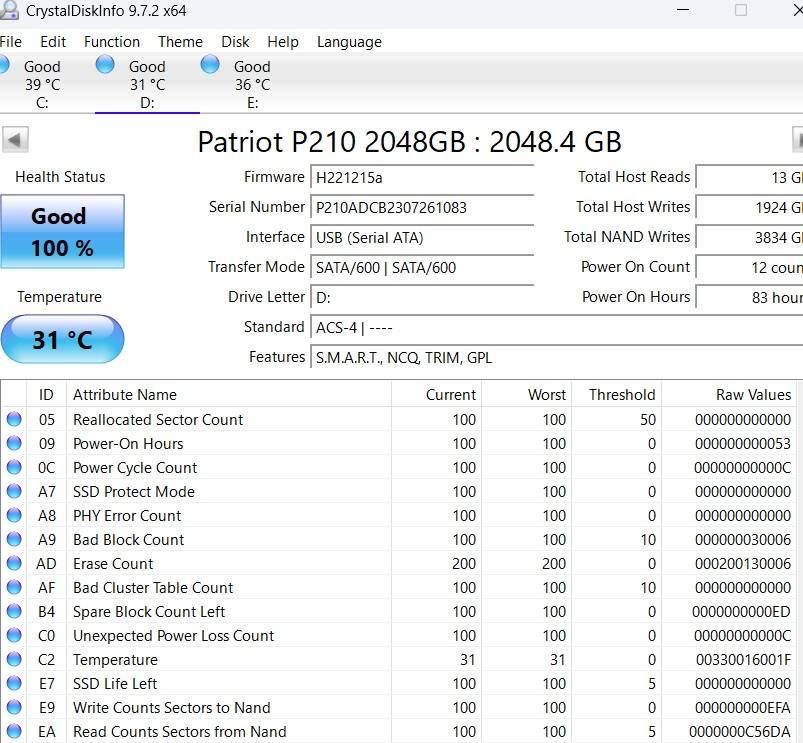Click the status orb beside SSD Life Left
803x743 pixels.
tap(14, 684)
